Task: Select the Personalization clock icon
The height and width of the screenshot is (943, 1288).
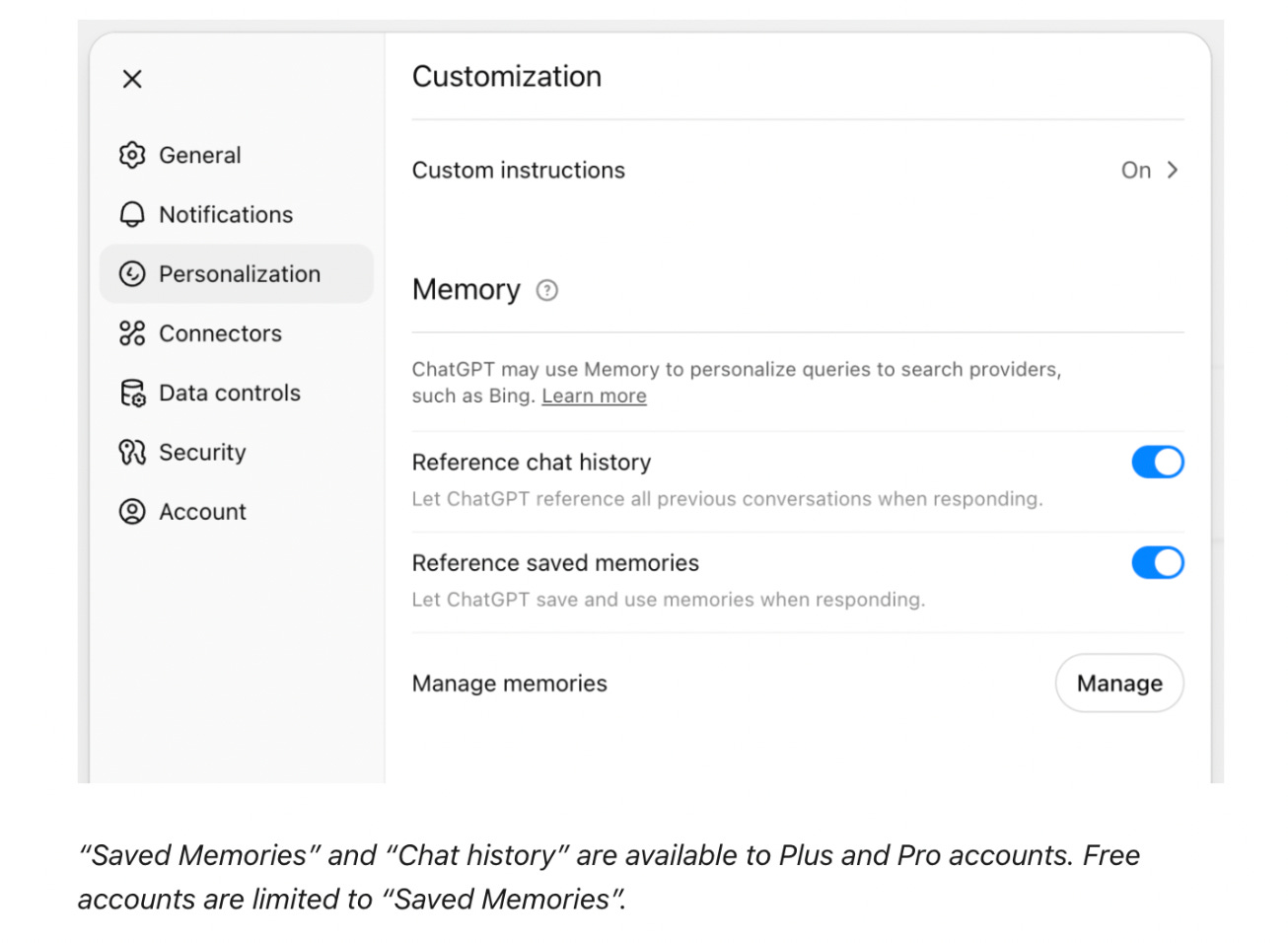Action: point(132,274)
